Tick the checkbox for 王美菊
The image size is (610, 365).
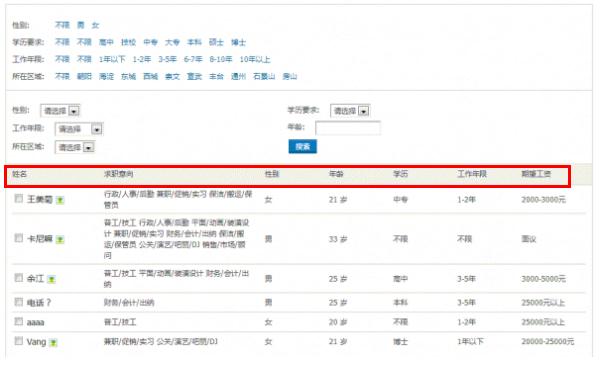19,198
